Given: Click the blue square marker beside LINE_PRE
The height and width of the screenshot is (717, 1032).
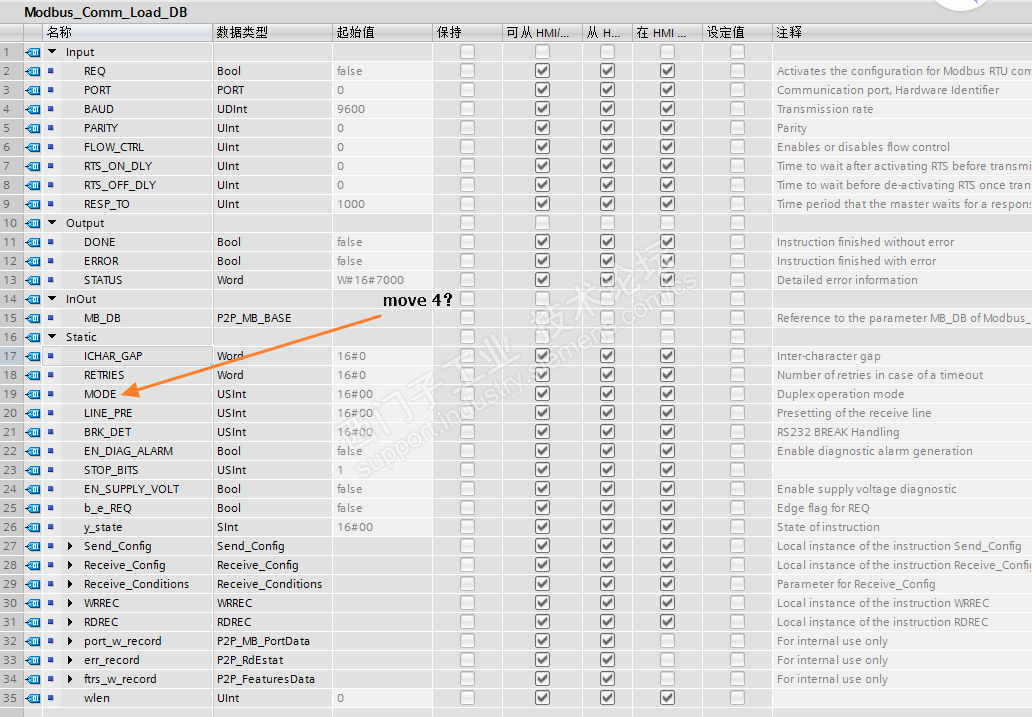Looking at the screenshot, I should pyautogui.click(x=51, y=413).
